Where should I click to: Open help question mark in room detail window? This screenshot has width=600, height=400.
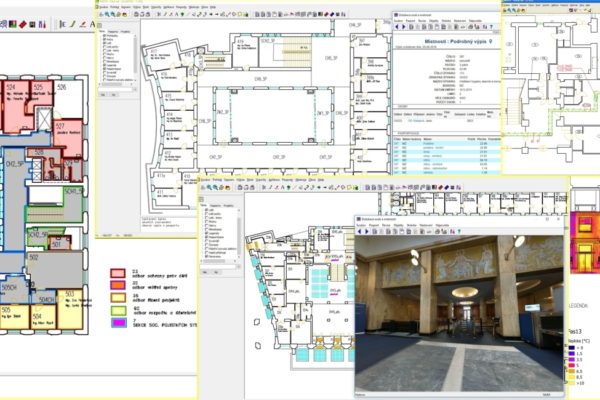pos(491,27)
